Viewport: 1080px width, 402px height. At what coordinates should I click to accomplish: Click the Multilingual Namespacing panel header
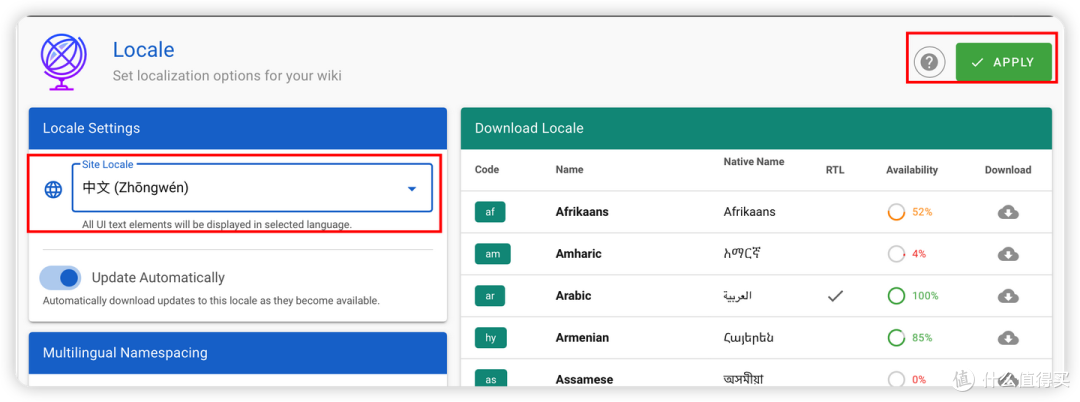coord(238,353)
